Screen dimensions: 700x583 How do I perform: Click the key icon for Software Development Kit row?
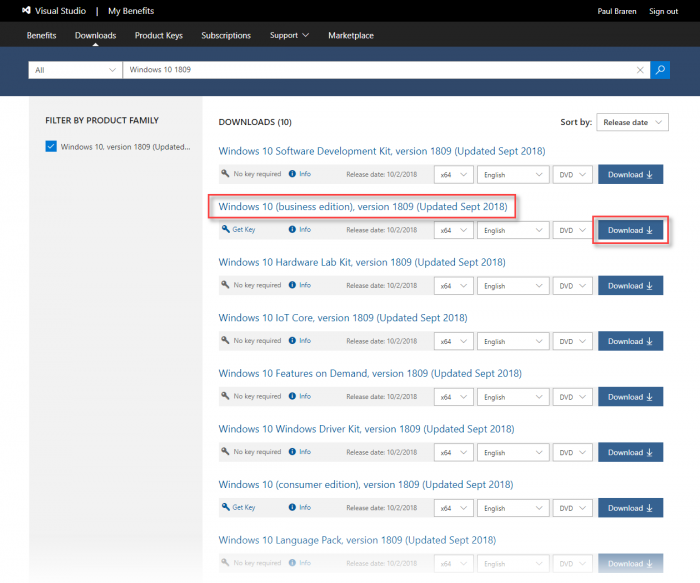[x=225, y=174]
